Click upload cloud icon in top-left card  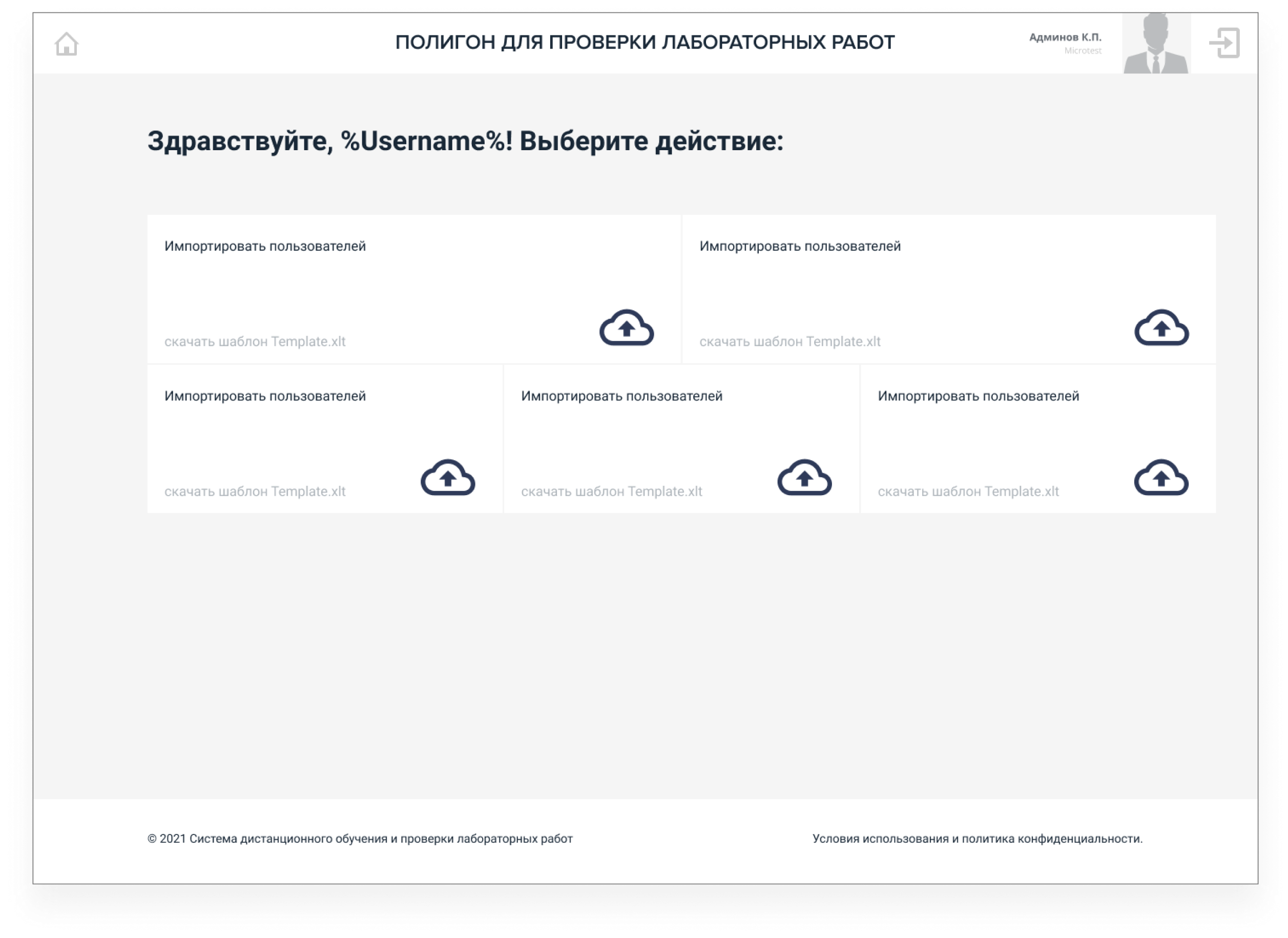click(x=627, y=328)
